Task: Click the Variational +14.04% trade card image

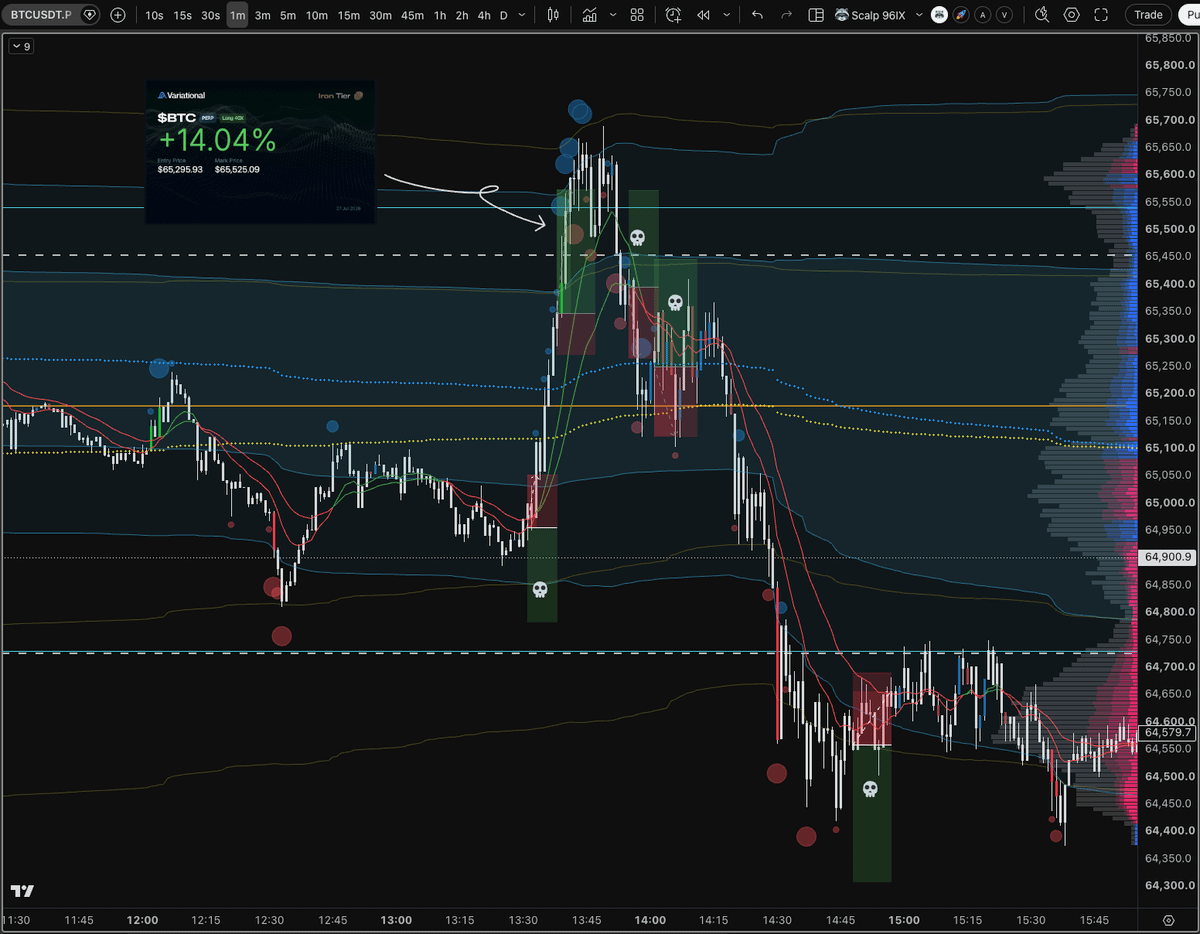Action: coord(260,152)
